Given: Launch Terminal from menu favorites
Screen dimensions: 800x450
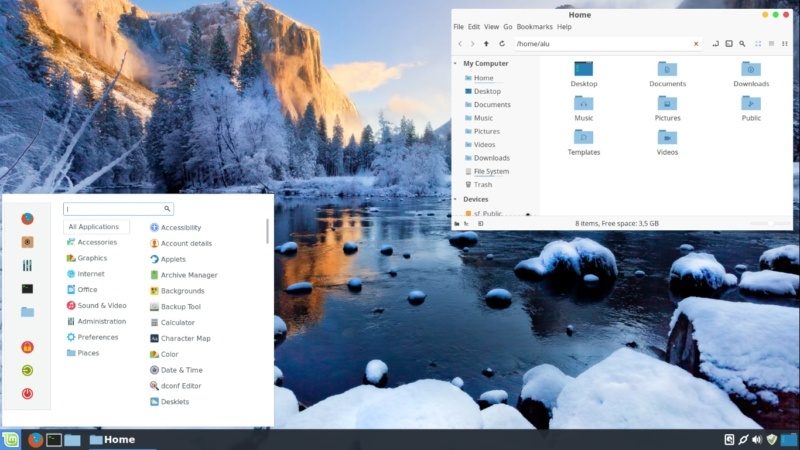Looking at the screenshot, I should coord(28,289).
